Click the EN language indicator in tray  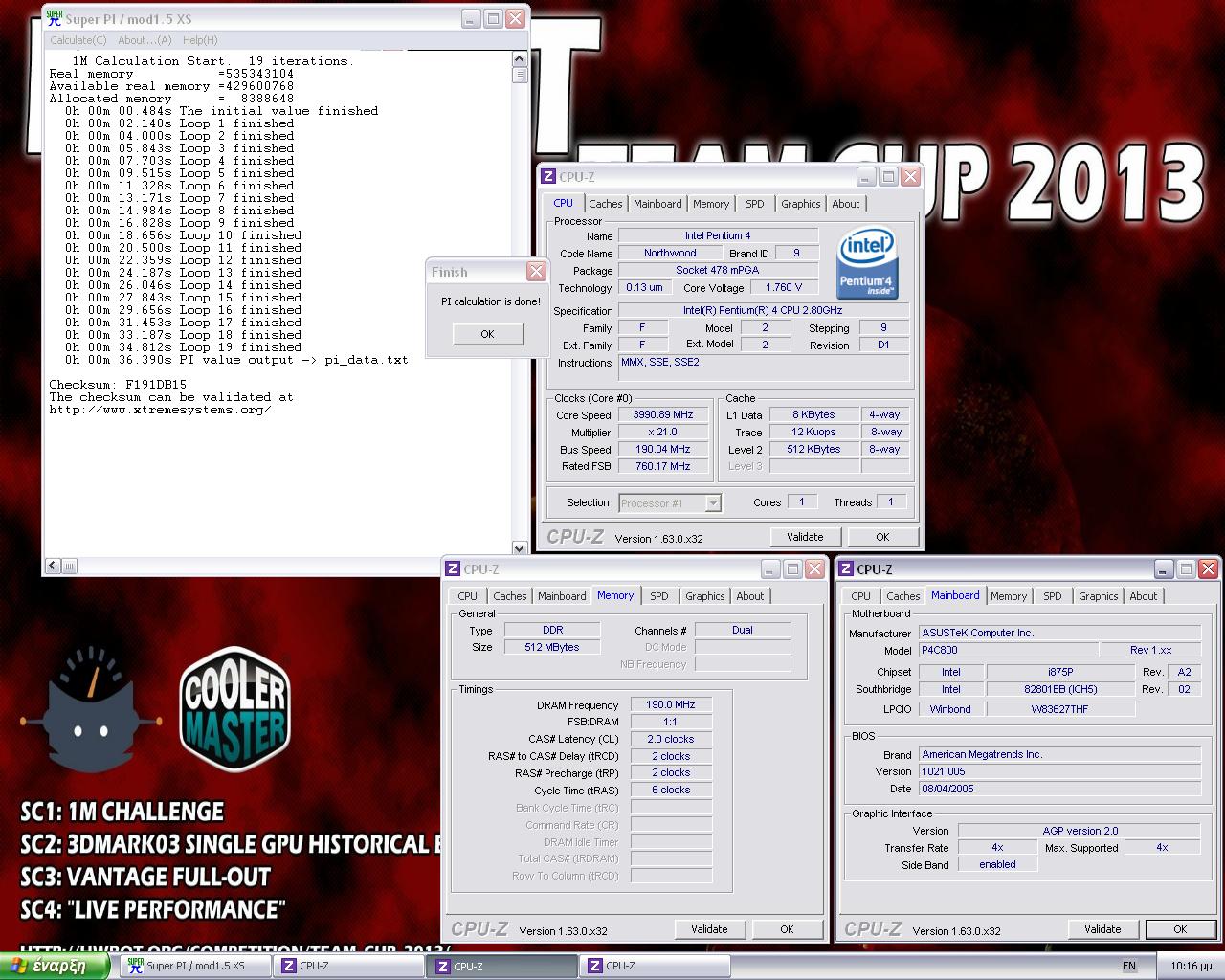[x=1129, y=966]
